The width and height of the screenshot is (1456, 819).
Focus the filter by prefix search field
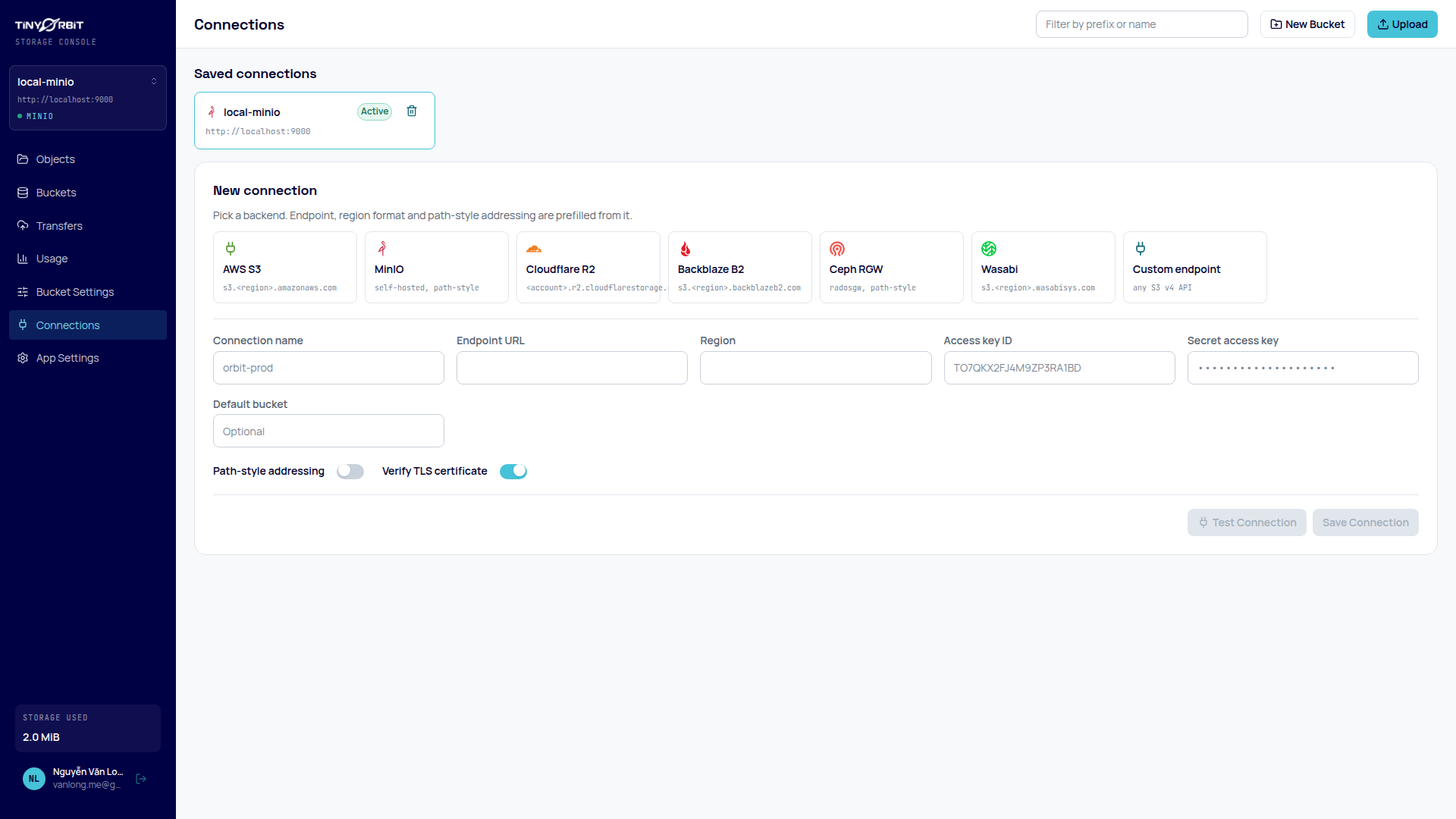click(x=1142, y=24)
